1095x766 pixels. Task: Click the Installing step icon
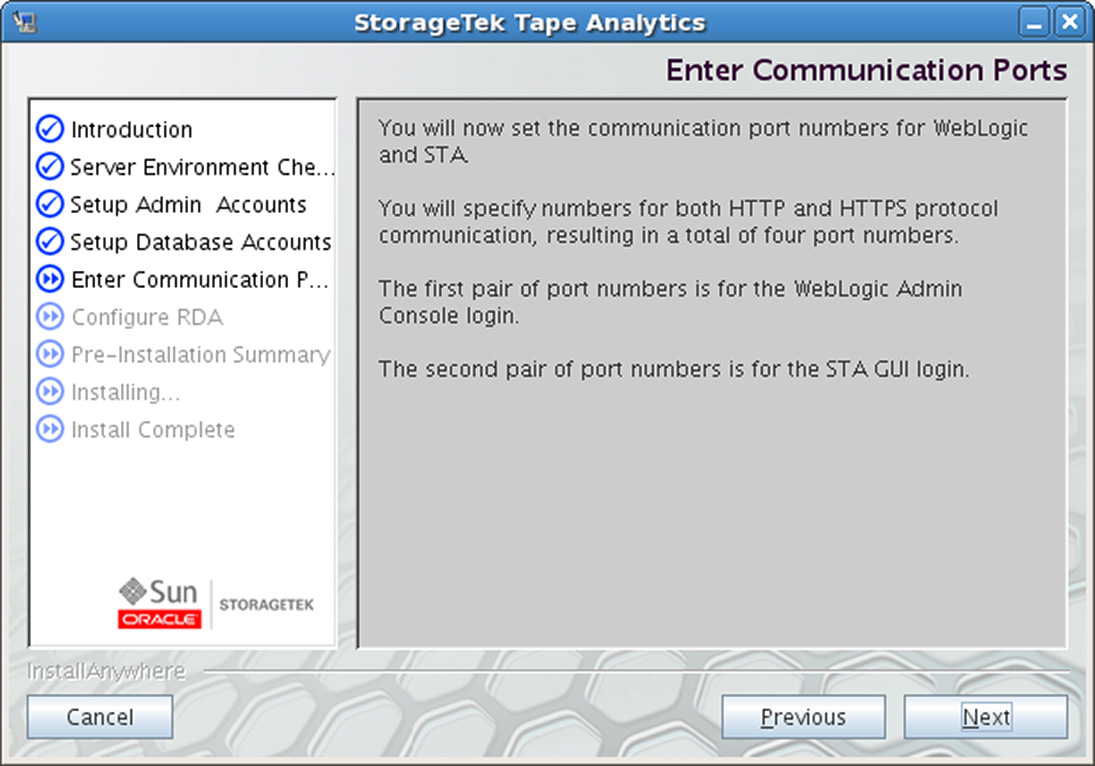point(50,392)
